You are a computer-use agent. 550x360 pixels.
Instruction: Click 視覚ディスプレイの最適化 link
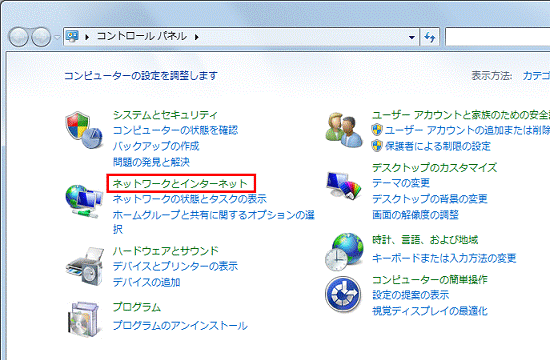(430, 311)
